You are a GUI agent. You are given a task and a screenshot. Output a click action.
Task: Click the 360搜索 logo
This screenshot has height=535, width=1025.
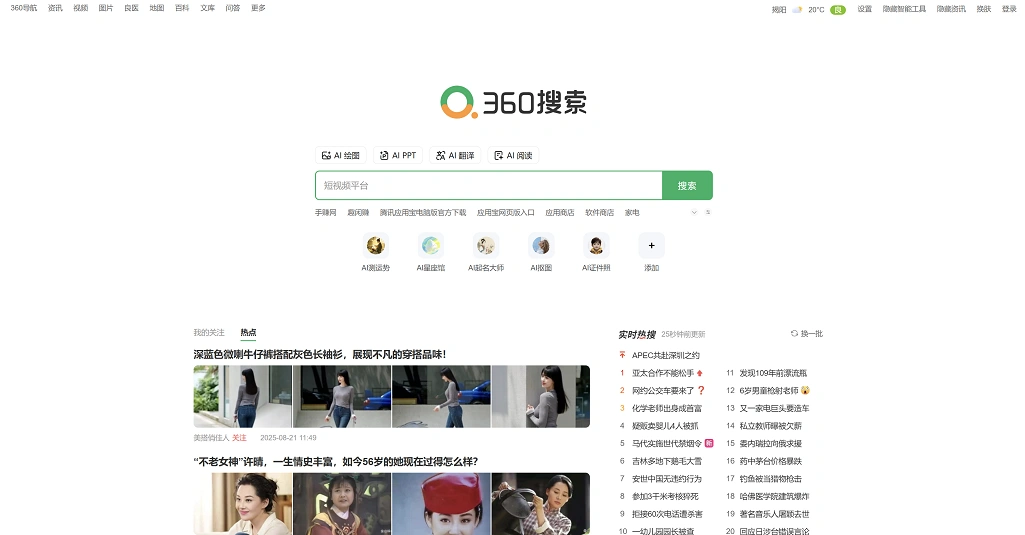click(513, 102)
